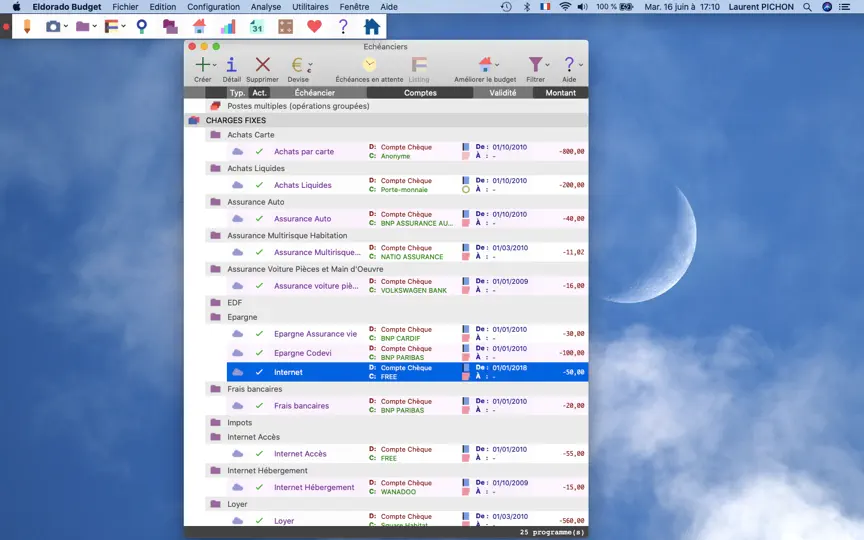Expand the Améliorer le budget dropdown

pos(497,65)
